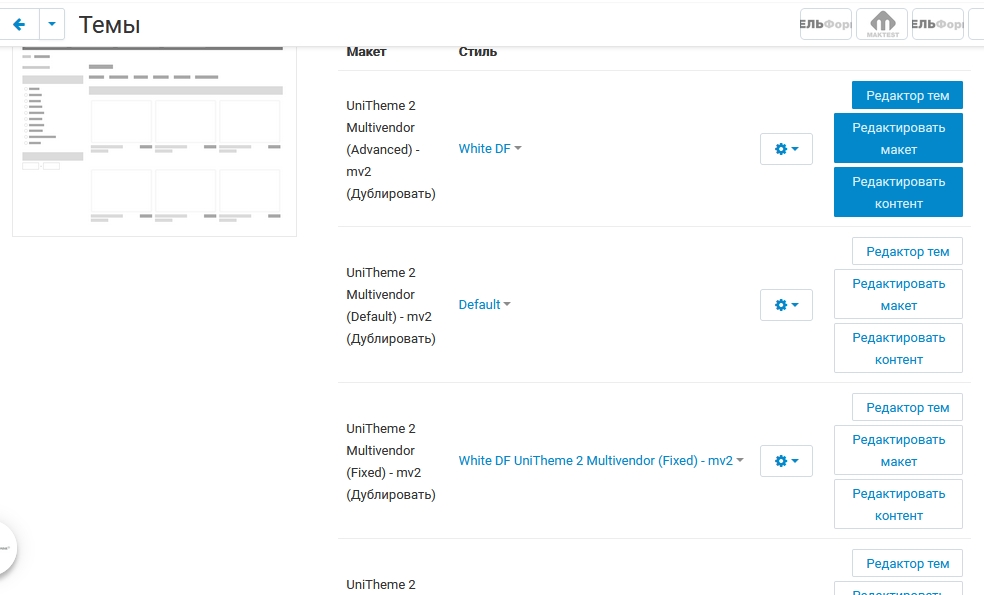This screenshot has height=595, width=984.
Task: Click Редактировать макет for the Fixed layout
Action: 898,450
